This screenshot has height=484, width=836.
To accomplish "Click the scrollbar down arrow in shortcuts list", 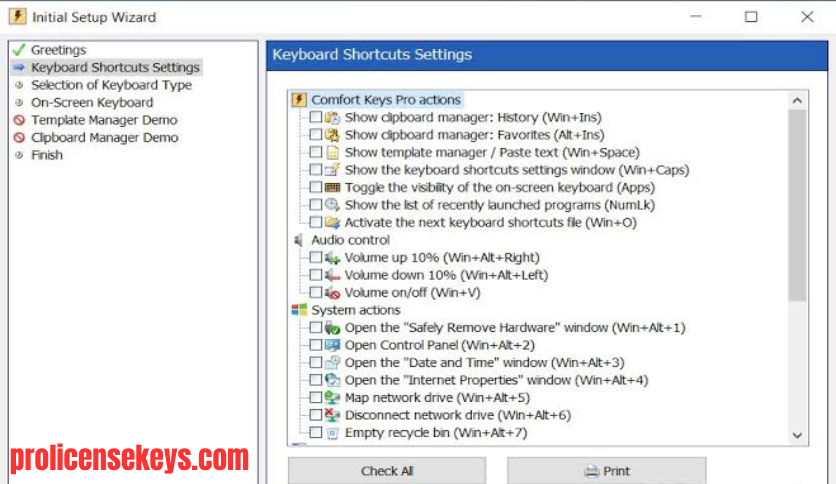I will (797, 435).
